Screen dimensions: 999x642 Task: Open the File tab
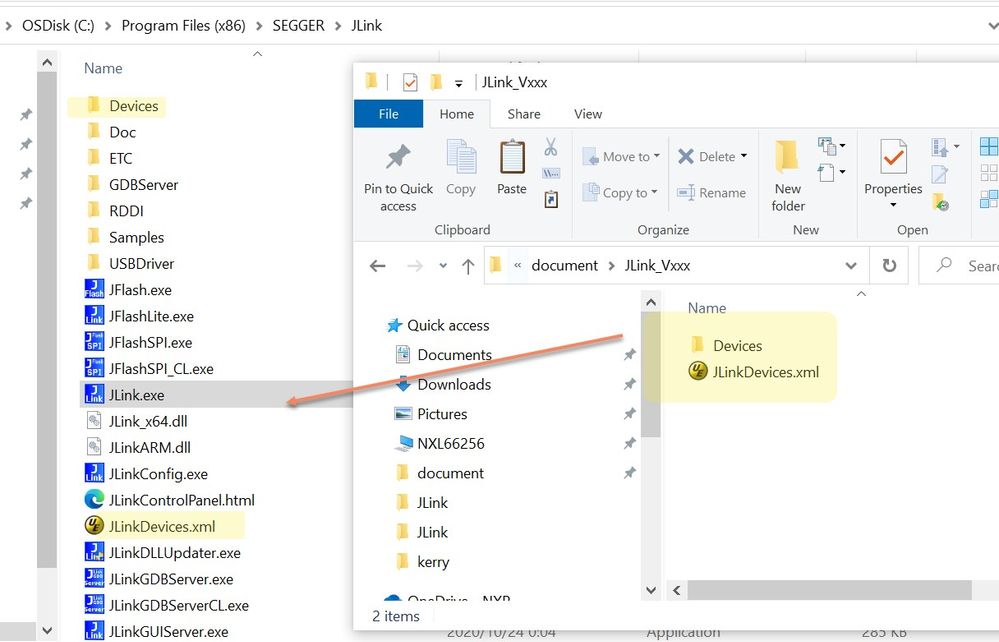[389, 114]
